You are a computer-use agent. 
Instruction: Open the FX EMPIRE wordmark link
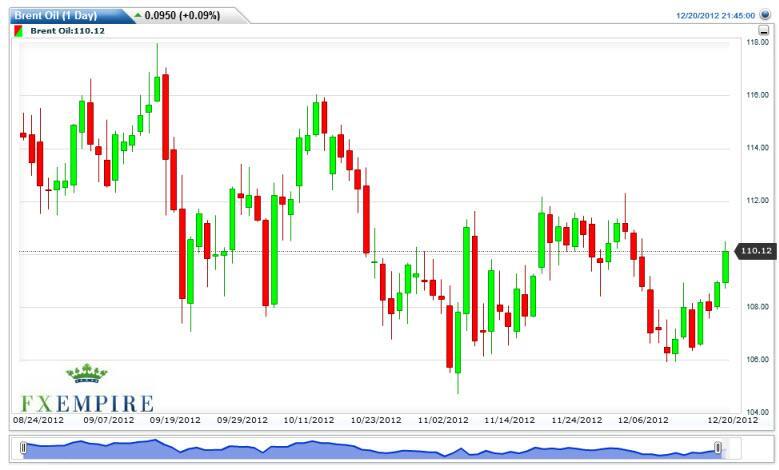84,403
